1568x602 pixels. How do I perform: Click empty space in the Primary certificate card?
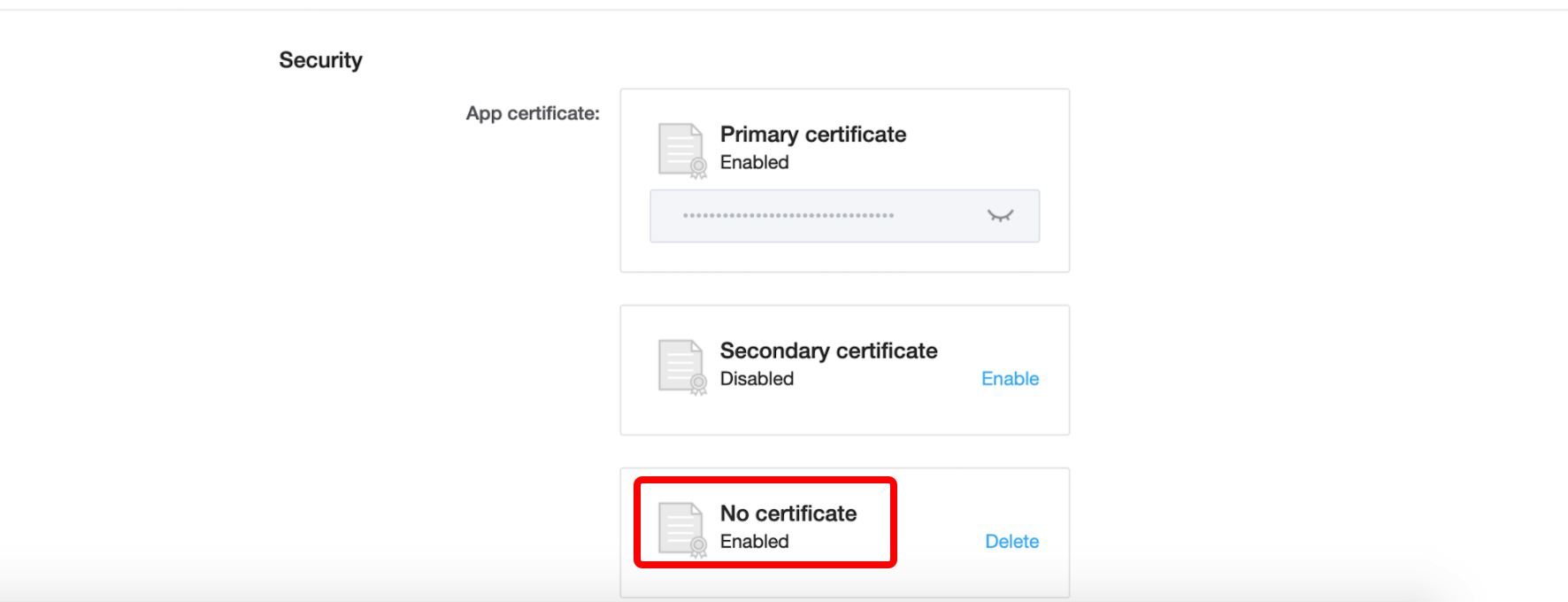[982, 142]
